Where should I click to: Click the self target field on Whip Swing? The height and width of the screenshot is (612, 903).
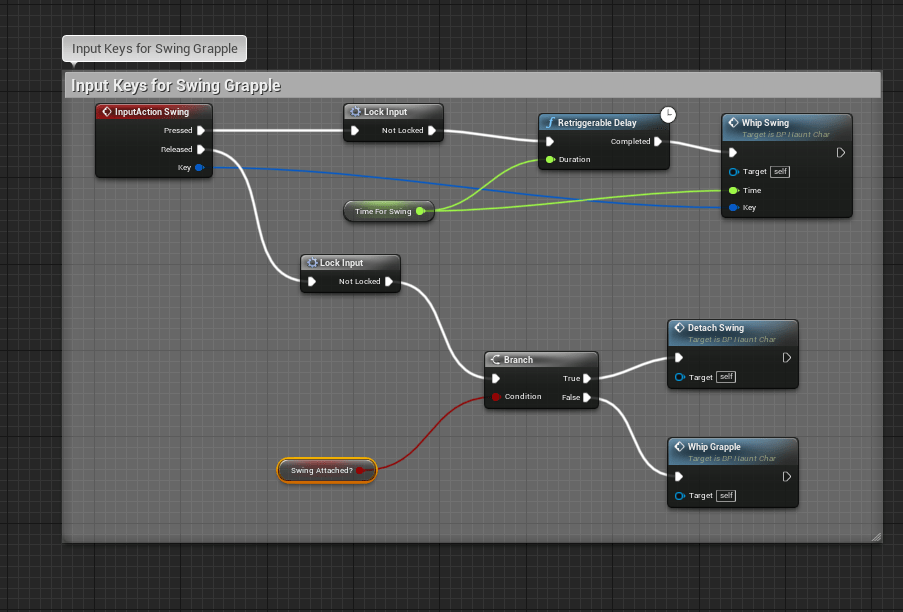point(781,172)
